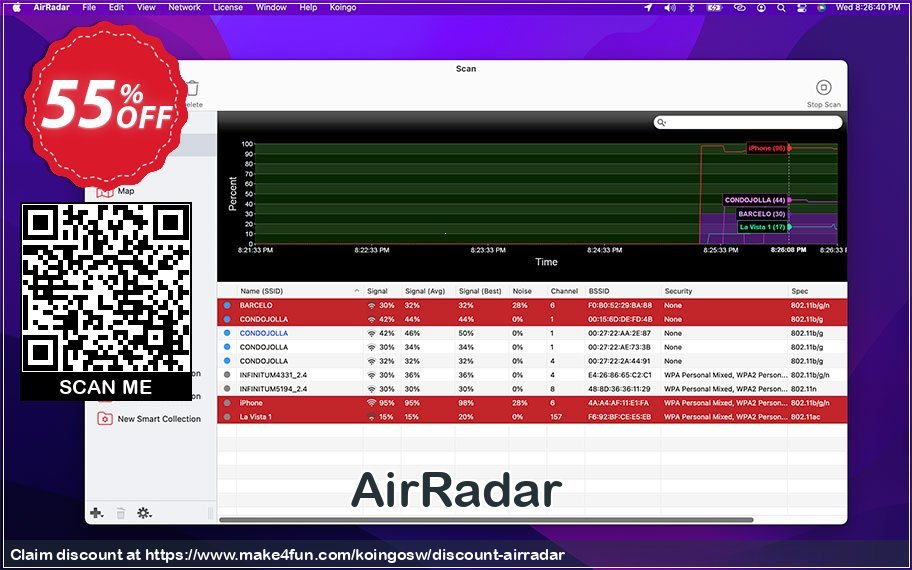
Task: Click the Wi-Fi signal icon in iPhone row
Action: 372,403
